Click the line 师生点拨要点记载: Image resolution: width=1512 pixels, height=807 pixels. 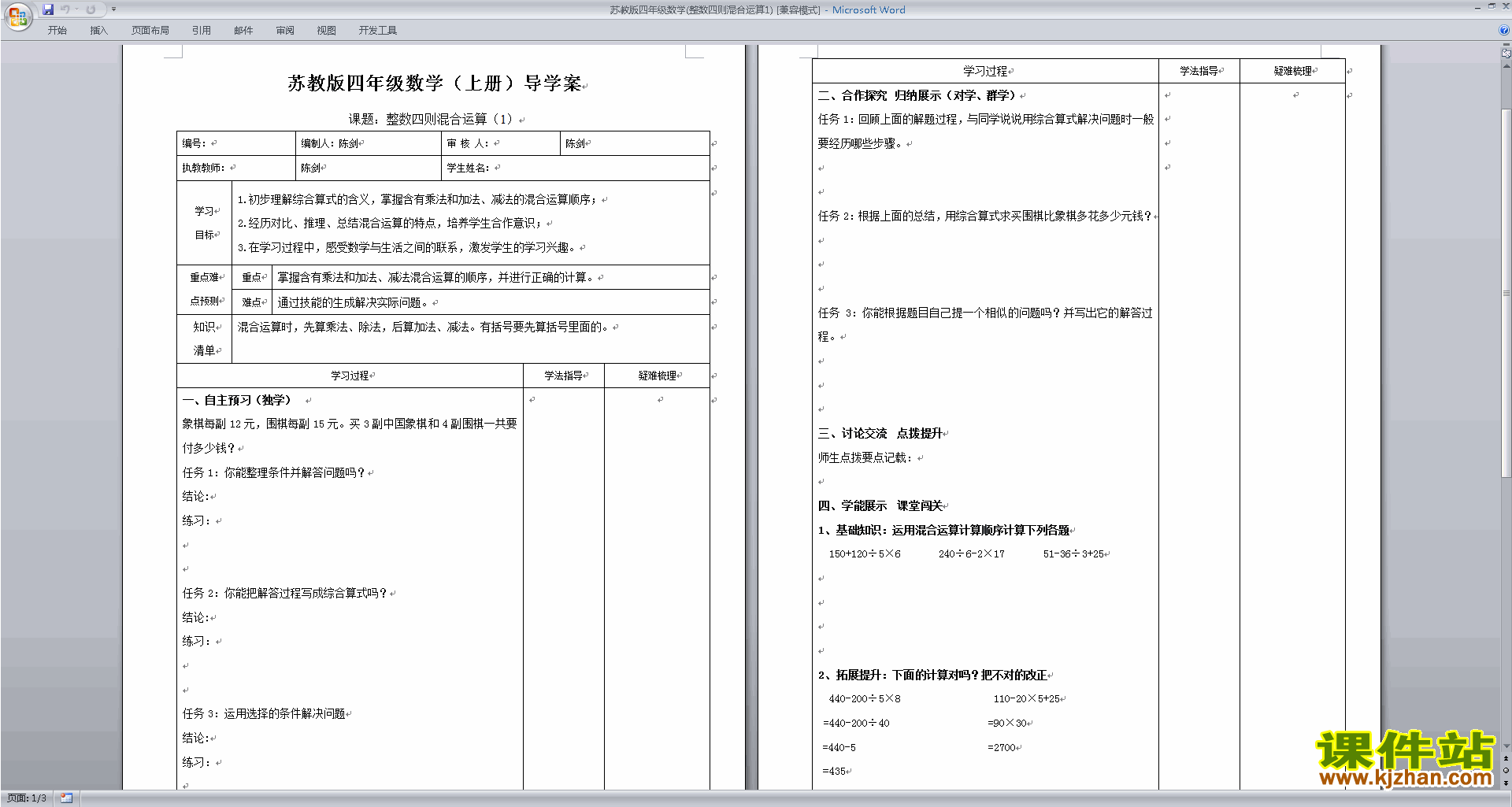click(x=865, y=458)
